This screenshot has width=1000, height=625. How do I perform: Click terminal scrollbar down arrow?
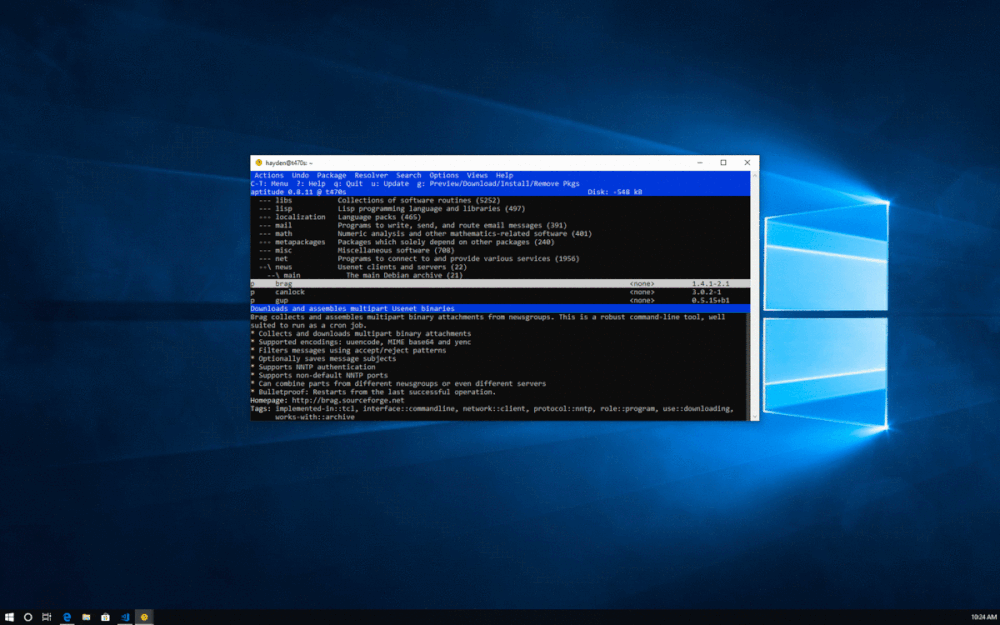click(754, 416)
